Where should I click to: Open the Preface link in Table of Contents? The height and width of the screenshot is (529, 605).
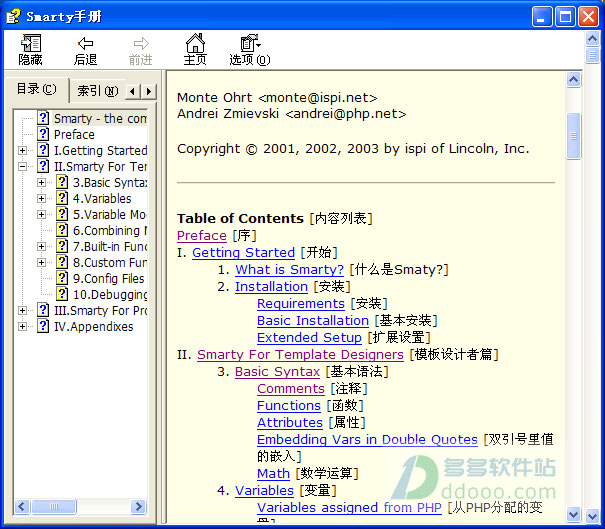[x=202, y=235]
